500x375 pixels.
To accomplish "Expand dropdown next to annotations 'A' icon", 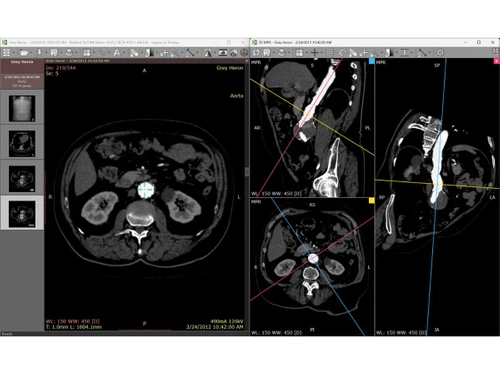I will (x=124, y=52).
